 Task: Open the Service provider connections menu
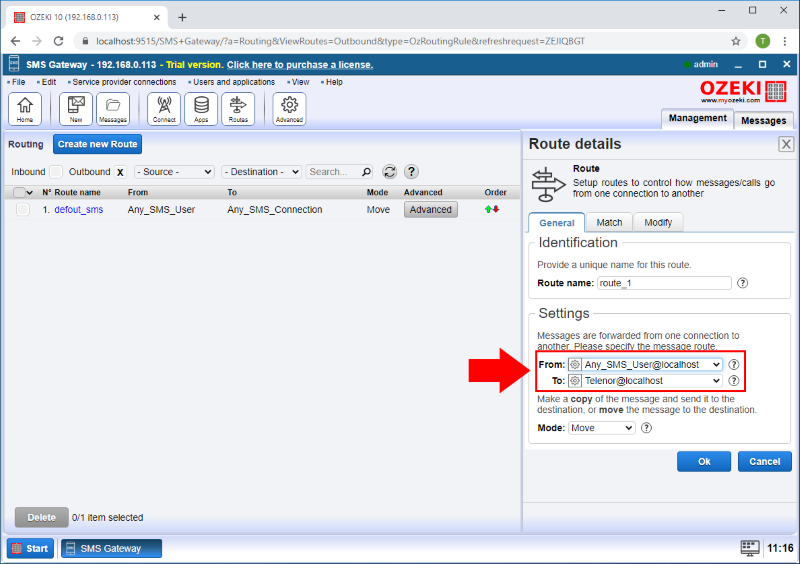coord(124,82)
